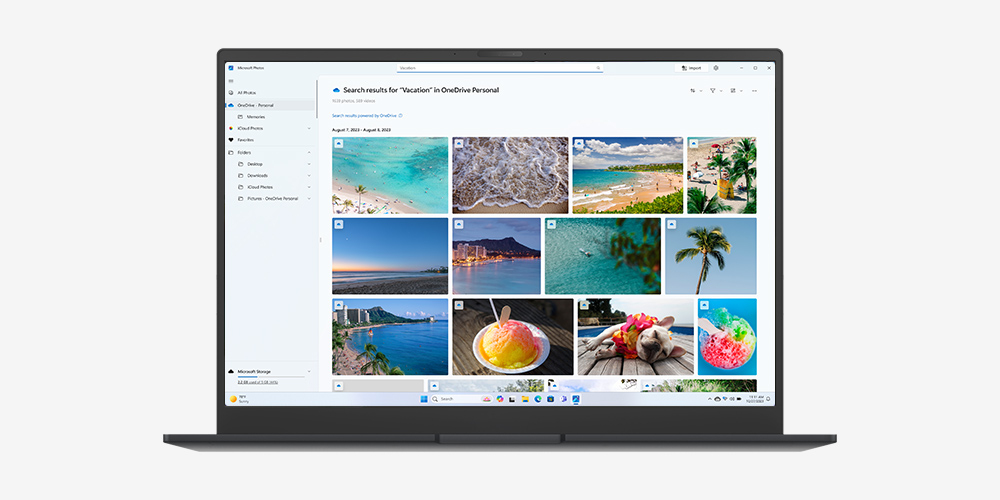Open the sunset horizon beach photo
Image resolution: width=1000 pixels, height=500 pixels.
click(390, 256)
